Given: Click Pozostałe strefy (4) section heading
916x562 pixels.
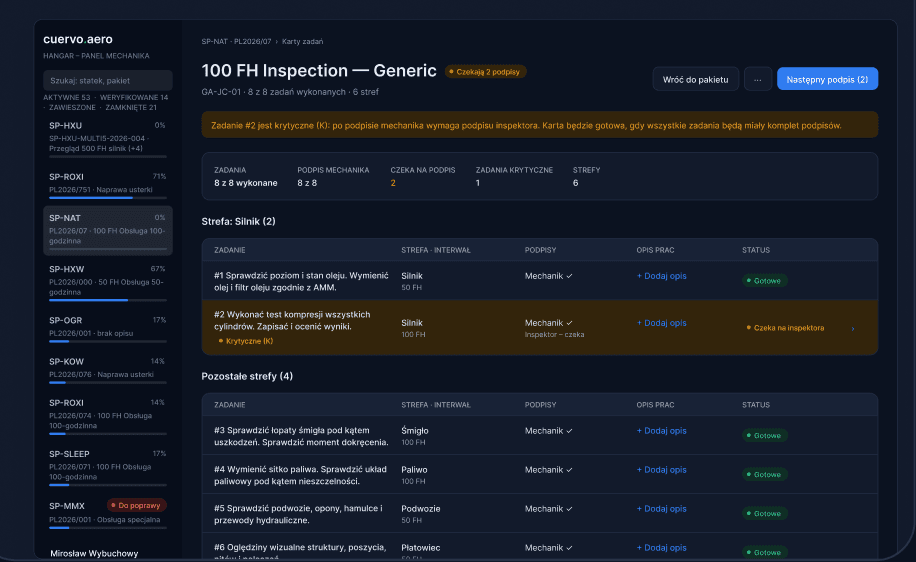Looking at the screenshot, I should click(247, 376).
